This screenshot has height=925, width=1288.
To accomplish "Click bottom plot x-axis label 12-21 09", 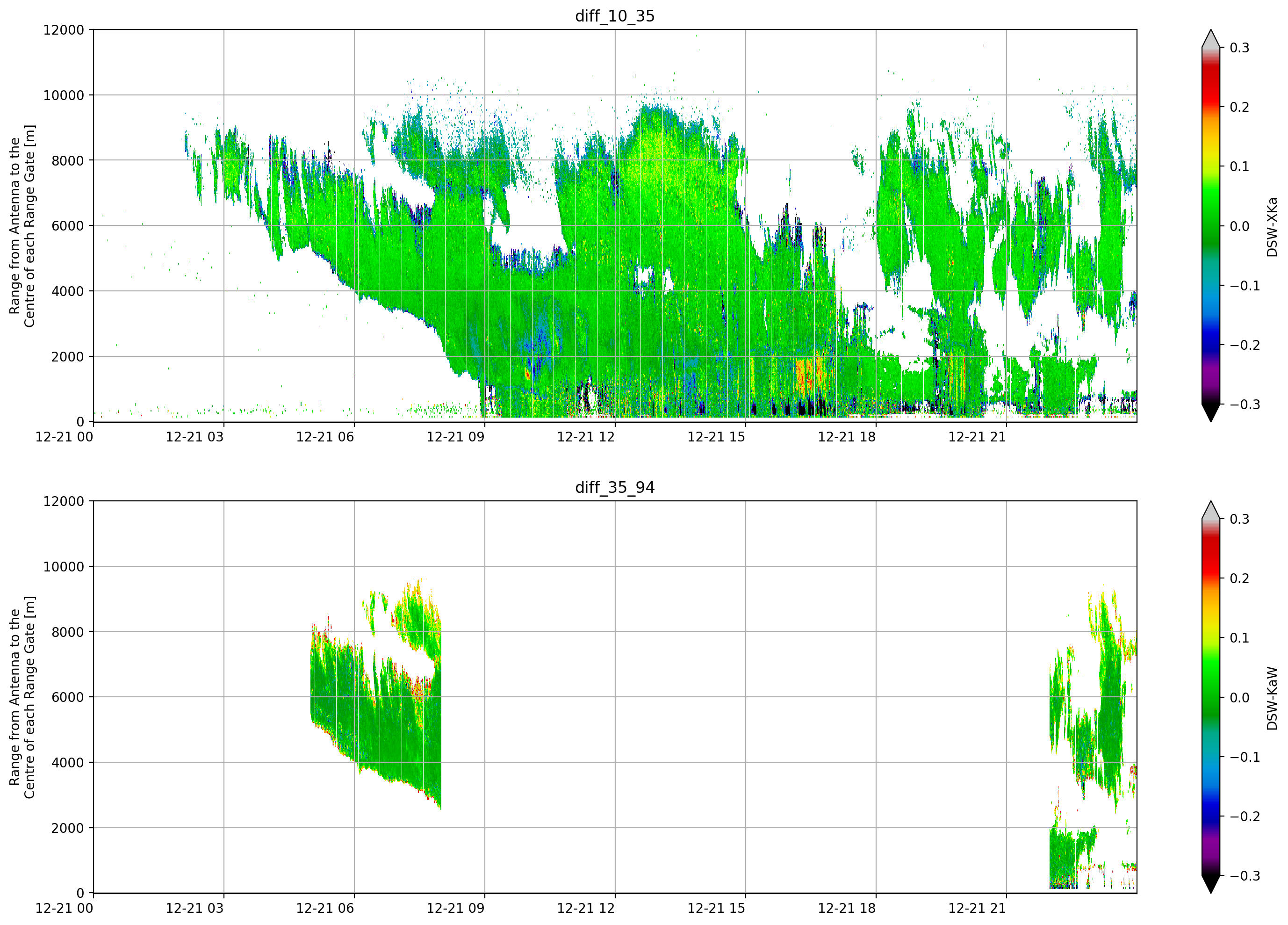I will pos(455,908).
